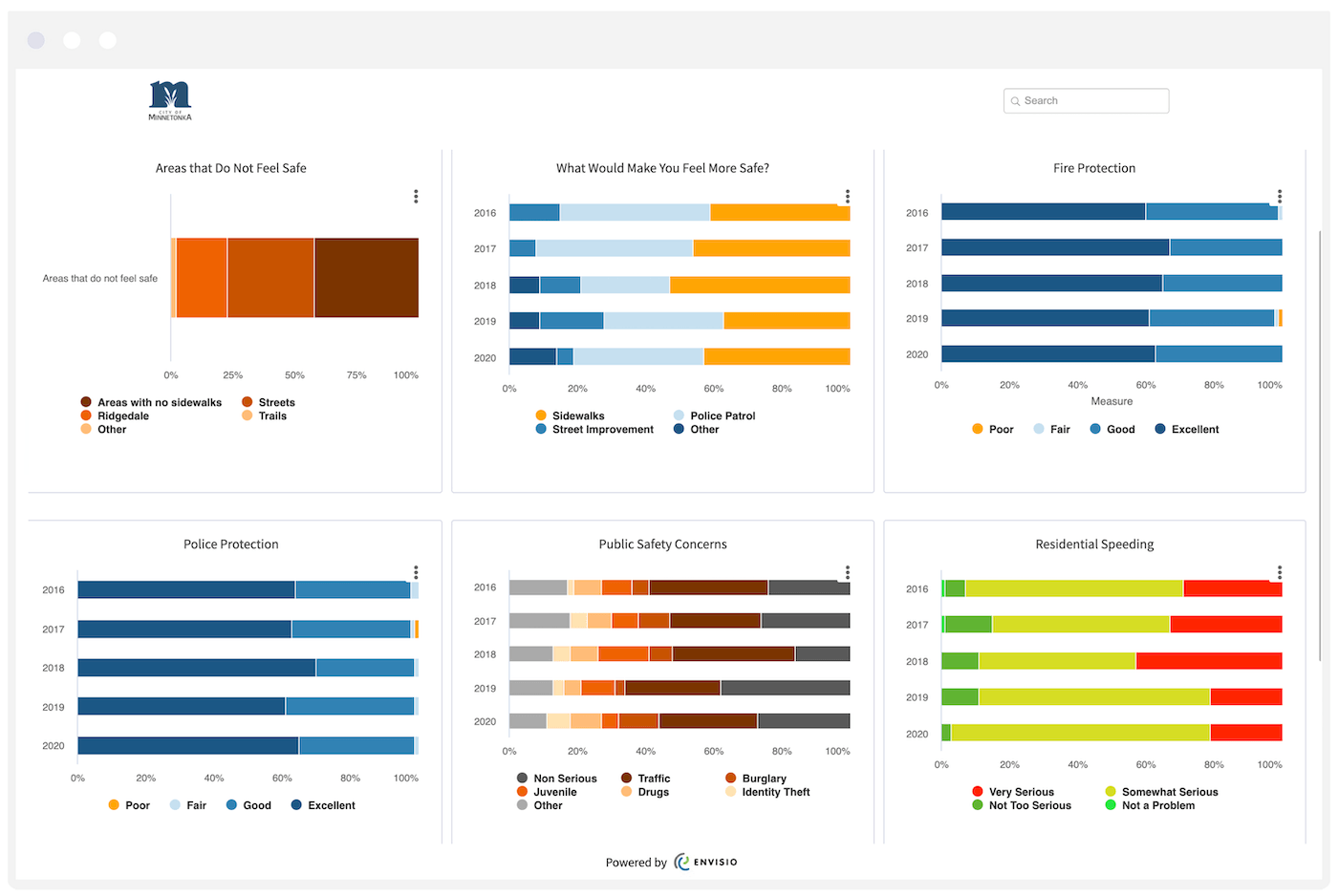
Task: Click the City of Minnetonka logo
Action: 170,99
